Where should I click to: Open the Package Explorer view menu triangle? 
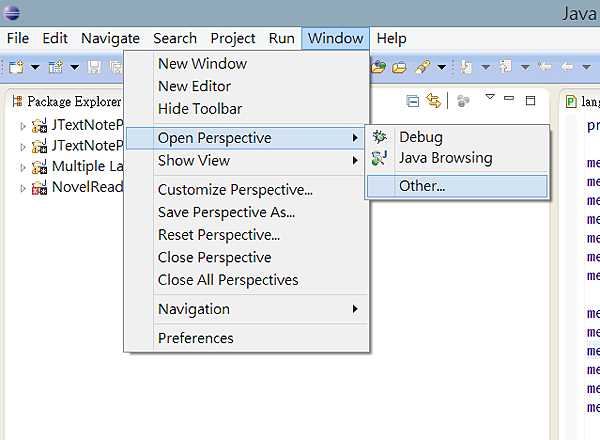click(490, 98)
